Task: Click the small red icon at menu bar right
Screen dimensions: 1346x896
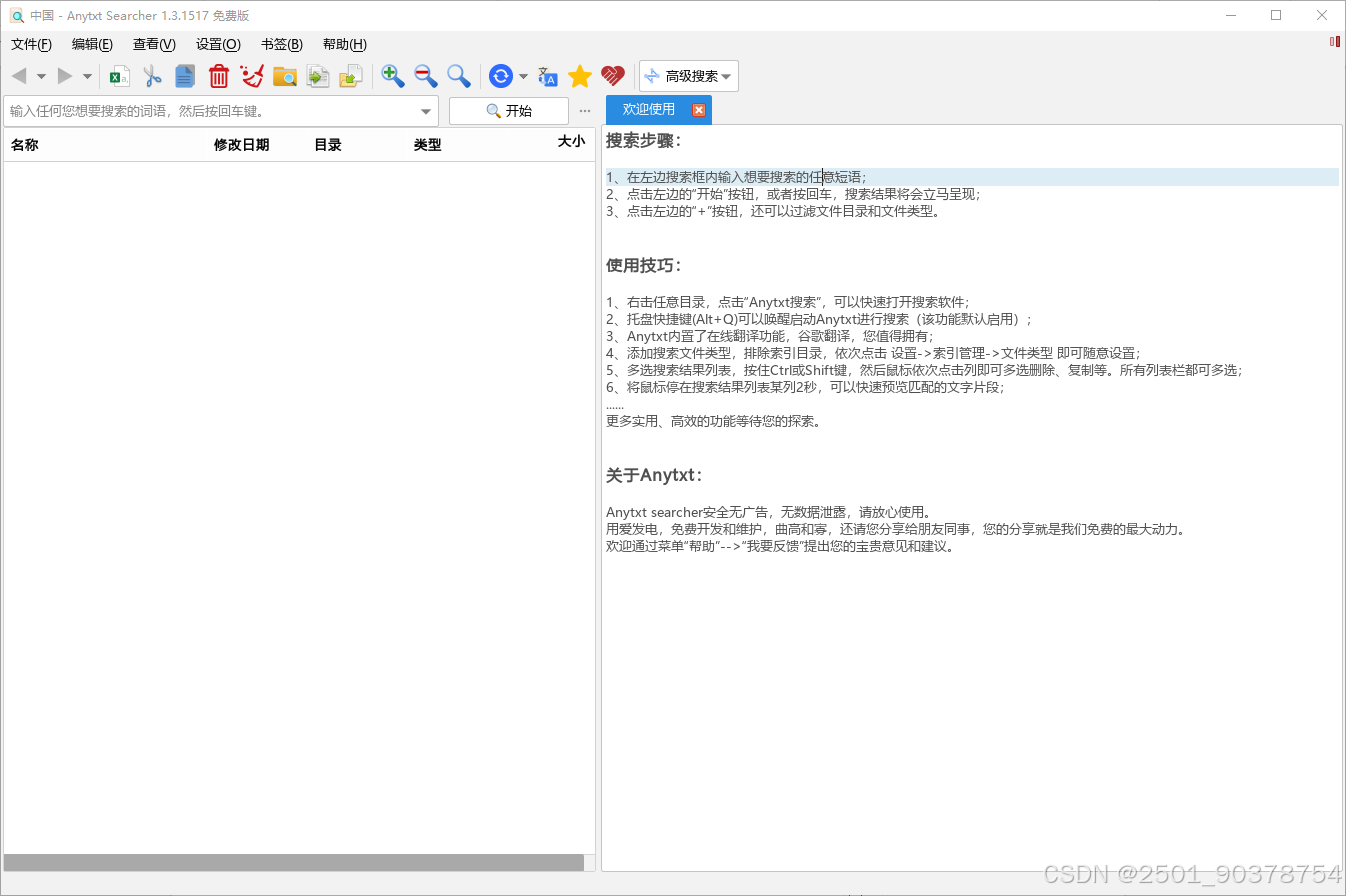Action: (x=1334, y=41)
